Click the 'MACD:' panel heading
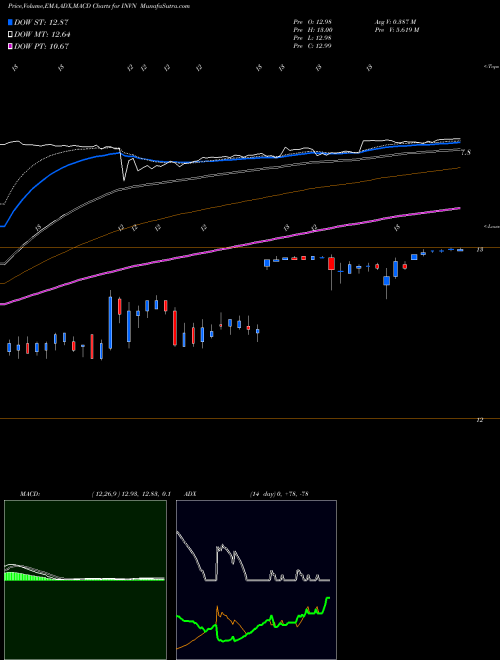 click(x=30, y=494)
